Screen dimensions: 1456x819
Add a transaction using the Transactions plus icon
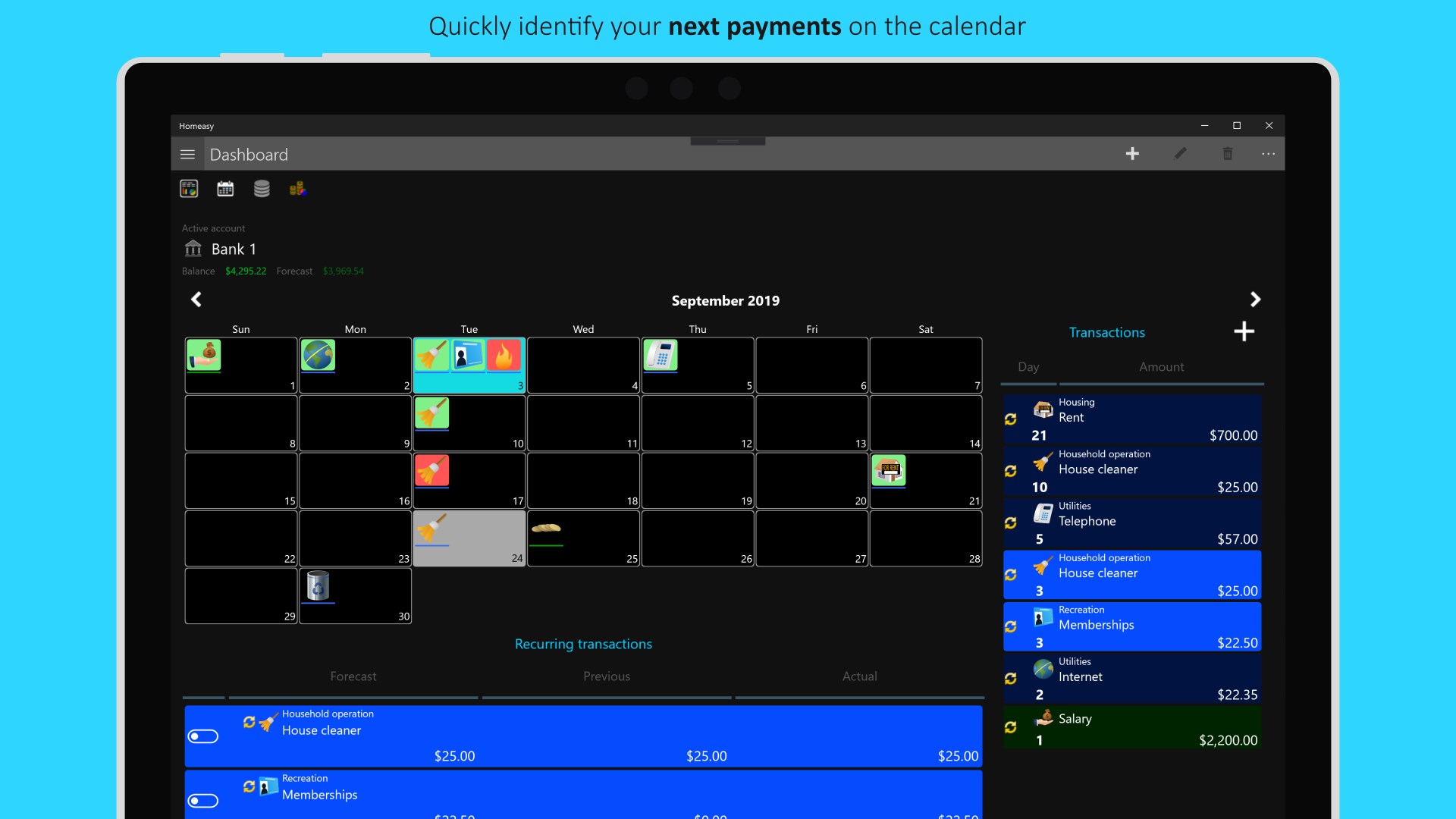click(x=1244, y=331)
